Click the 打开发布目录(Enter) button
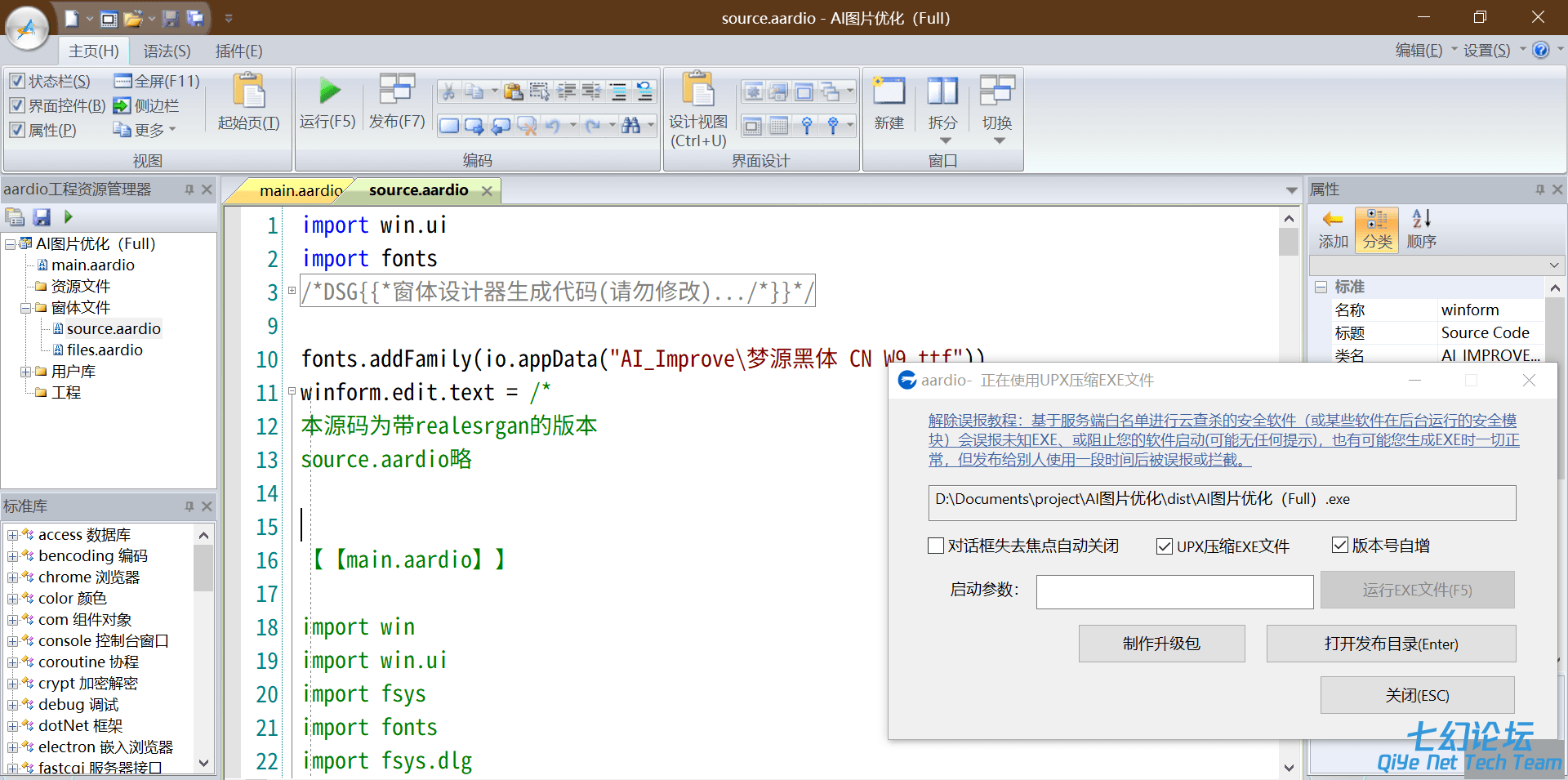Viewport: 1568px width, 780px height. pos(1391,644)
